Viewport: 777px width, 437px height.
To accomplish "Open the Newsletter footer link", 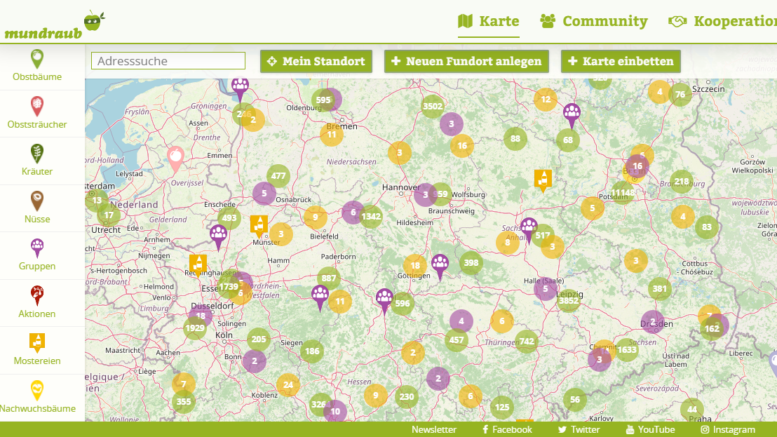I will pyautogui.click(x=433, y=429).
